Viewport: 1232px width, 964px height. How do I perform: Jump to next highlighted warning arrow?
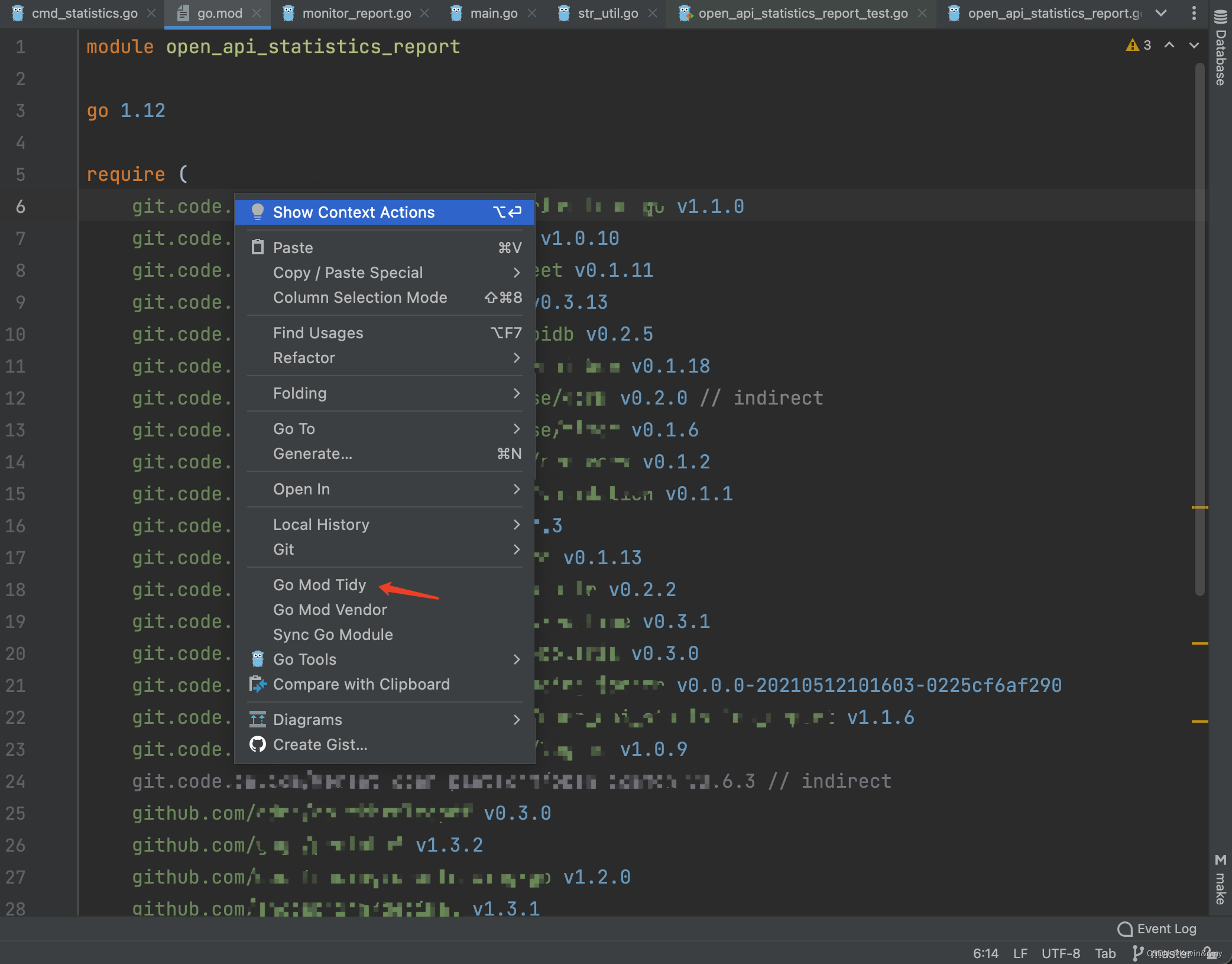(x=1194, y=46)
